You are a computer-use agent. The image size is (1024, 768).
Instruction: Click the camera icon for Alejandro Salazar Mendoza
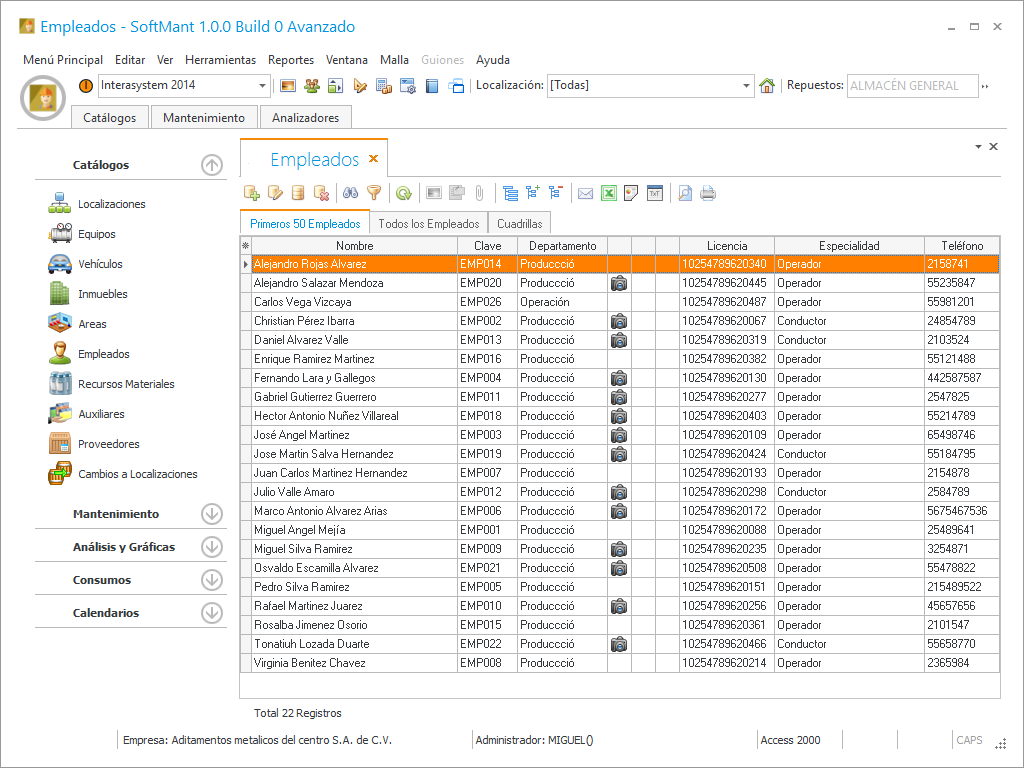[619, 283]
